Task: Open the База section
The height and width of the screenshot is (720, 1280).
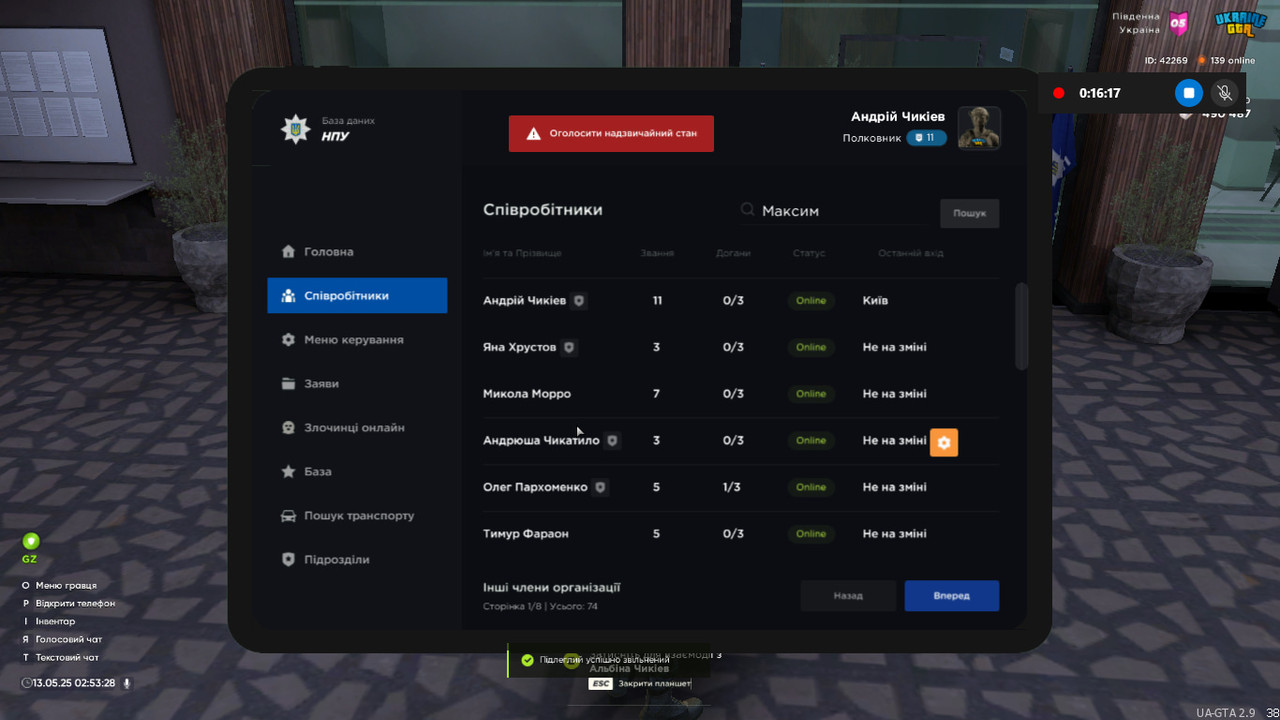Action: click(x=306, y=472)
